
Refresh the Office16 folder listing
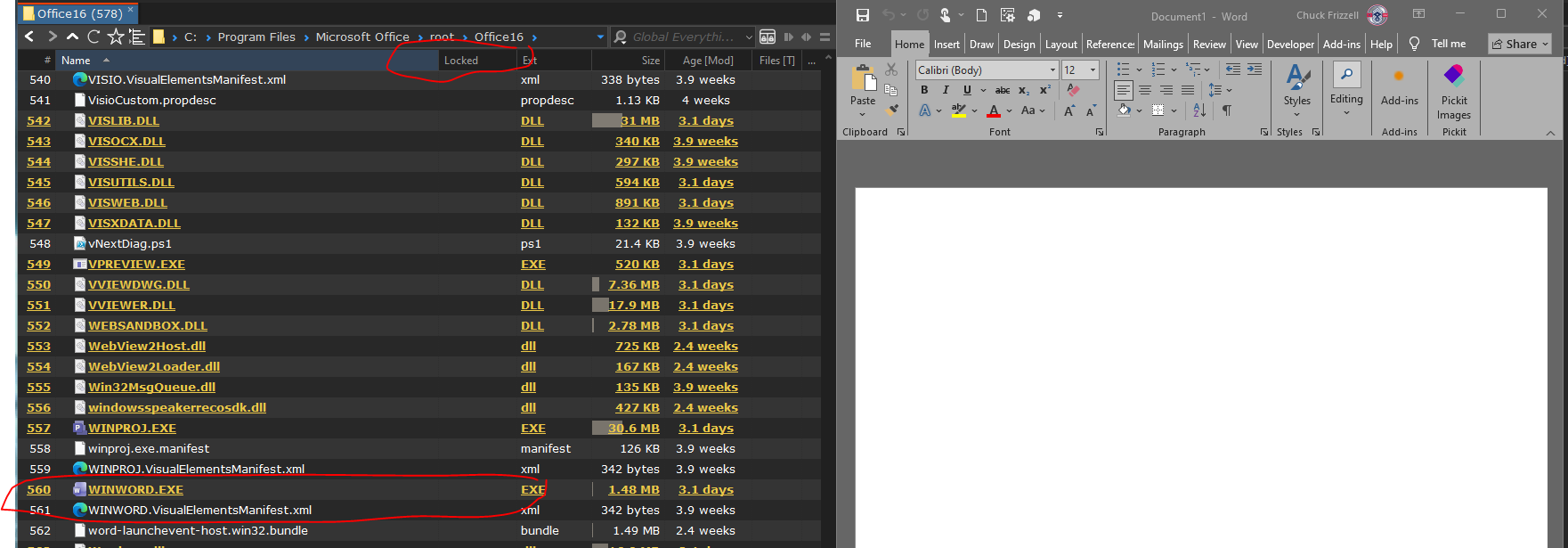93,37
